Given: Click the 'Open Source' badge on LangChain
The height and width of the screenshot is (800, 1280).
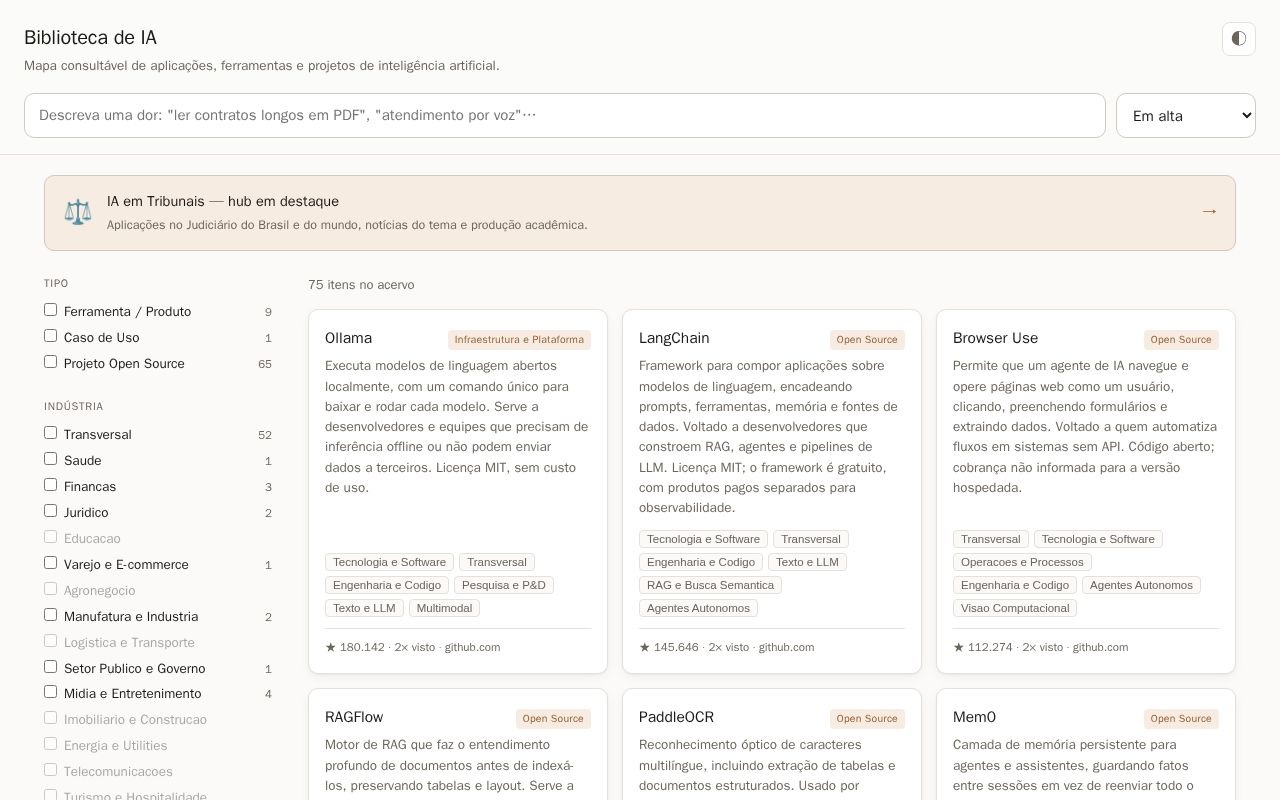Looking at the screenshot, I should [x=867, y=340].
